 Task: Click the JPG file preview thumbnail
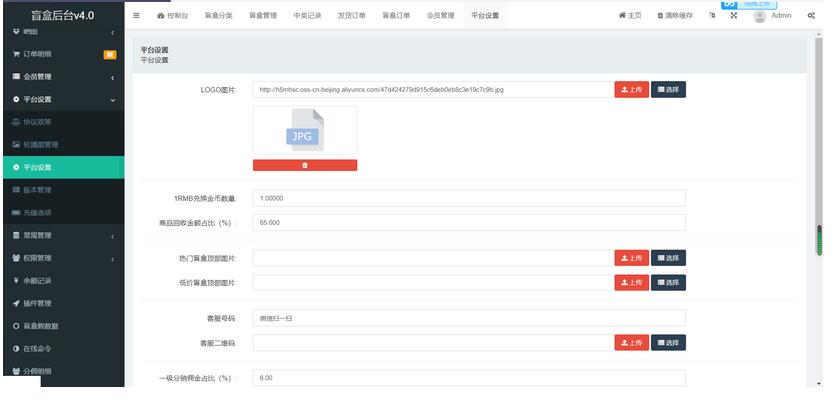tap(305, 130)
